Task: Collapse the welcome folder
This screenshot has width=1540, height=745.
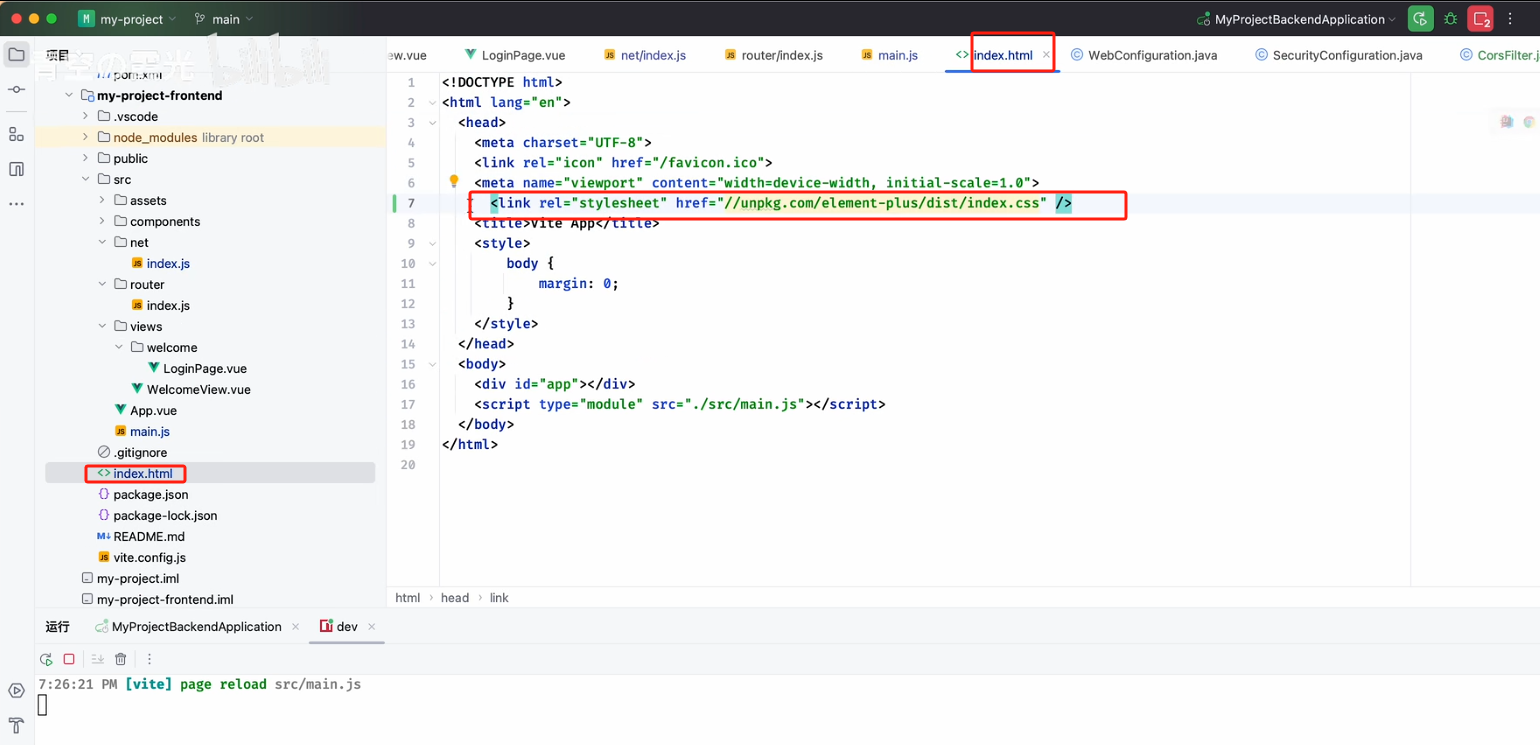Action: (119, 348)
